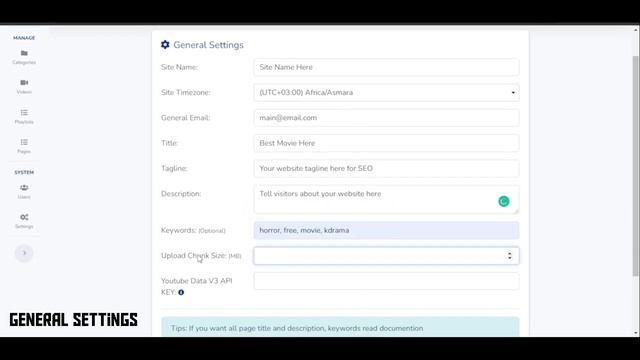Focus the Title field reading Best Movie Here
Image resolution: width=640 pixels, height=360 pixels.
click(x=386, y=143)
